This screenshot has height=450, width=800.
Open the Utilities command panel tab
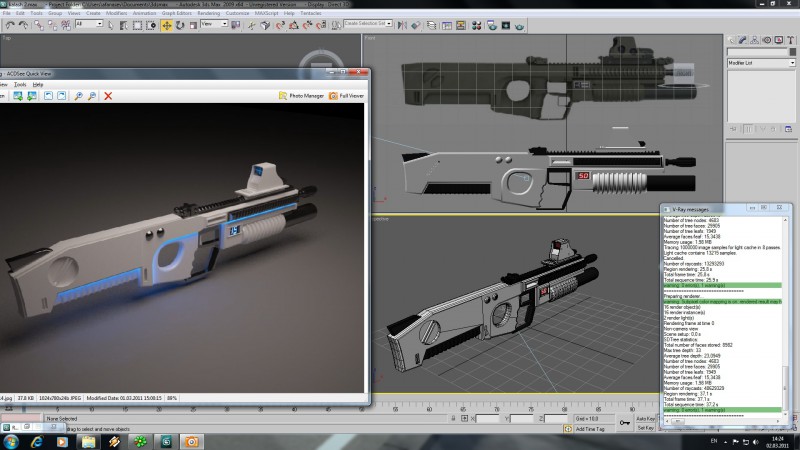coord(790,39)
